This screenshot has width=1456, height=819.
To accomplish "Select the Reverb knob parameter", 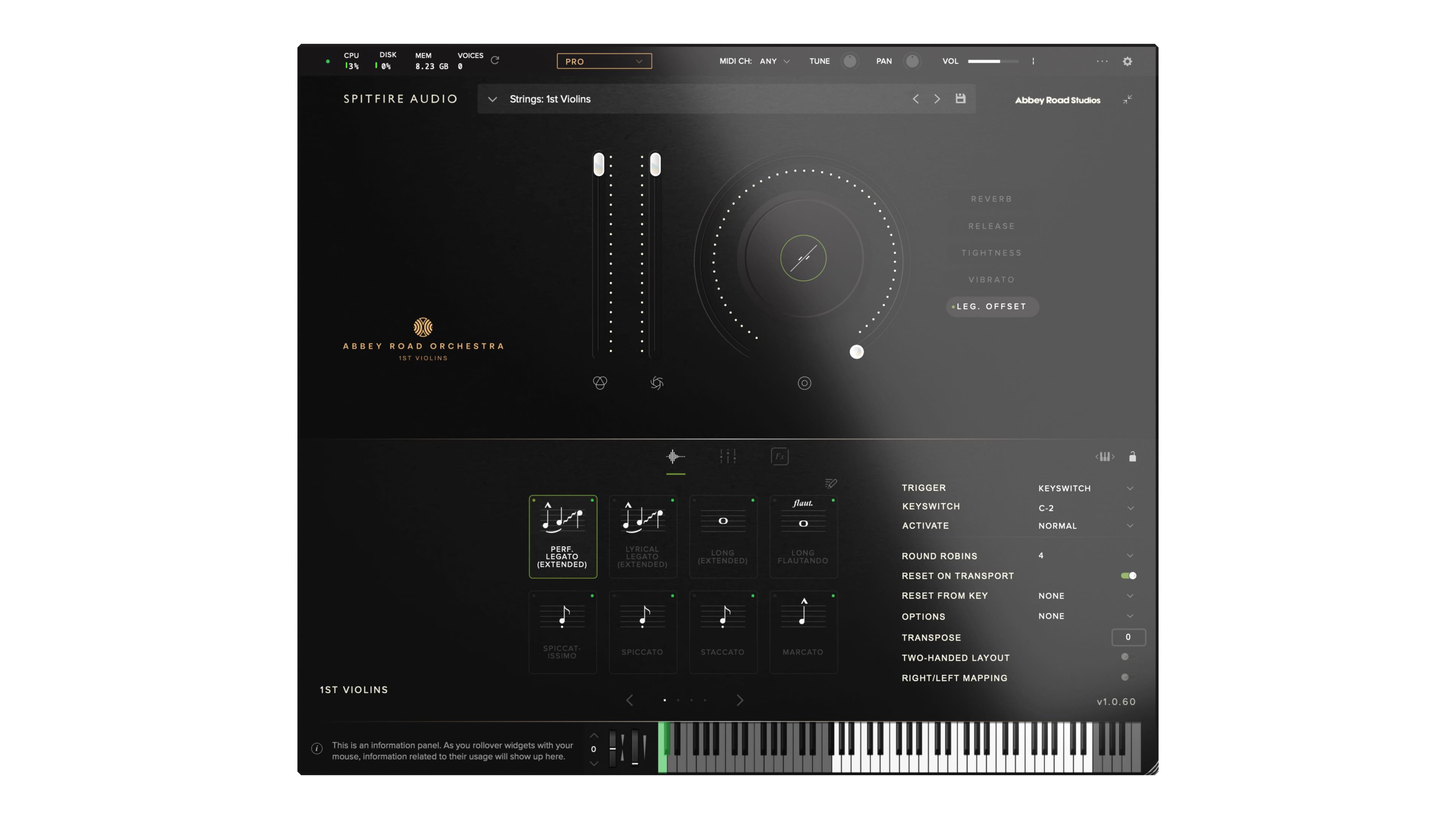I will click(x=992, y=199).
